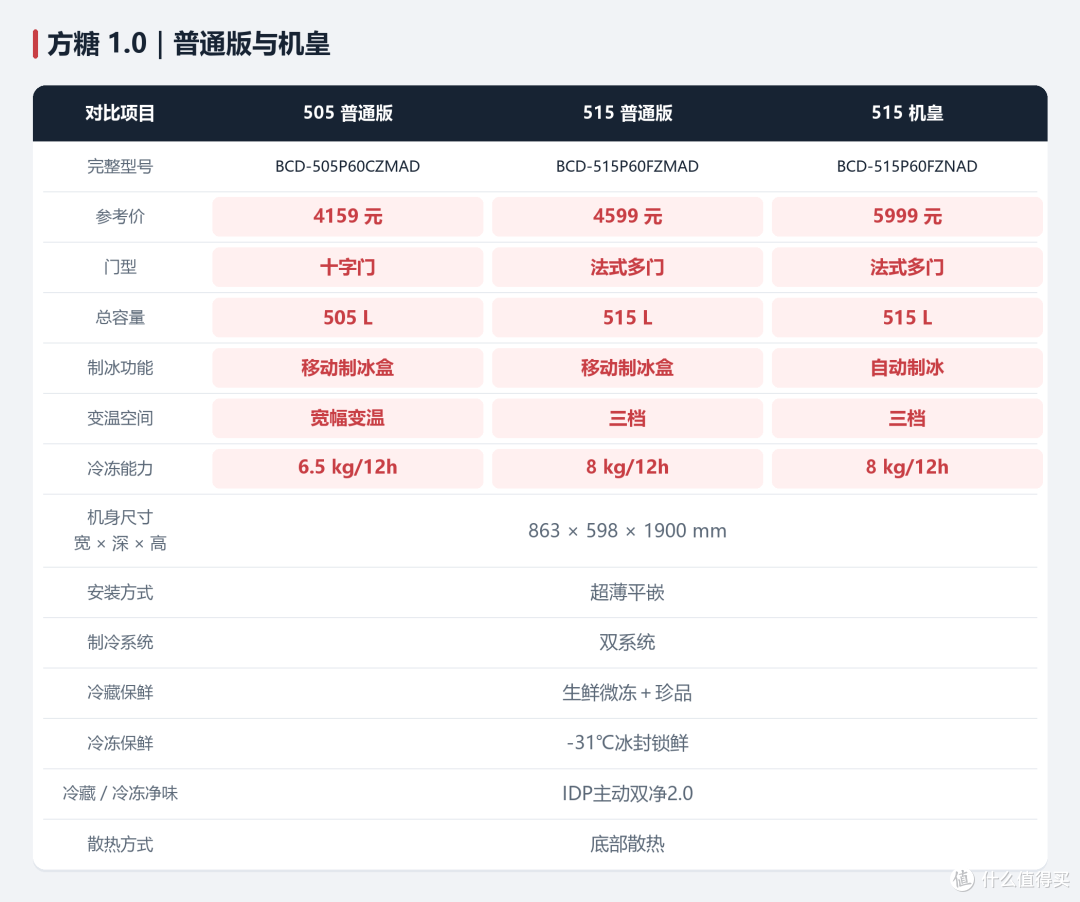
Task: Click '515 L' under 515 普通版
Action: click(x=627, y=317)
